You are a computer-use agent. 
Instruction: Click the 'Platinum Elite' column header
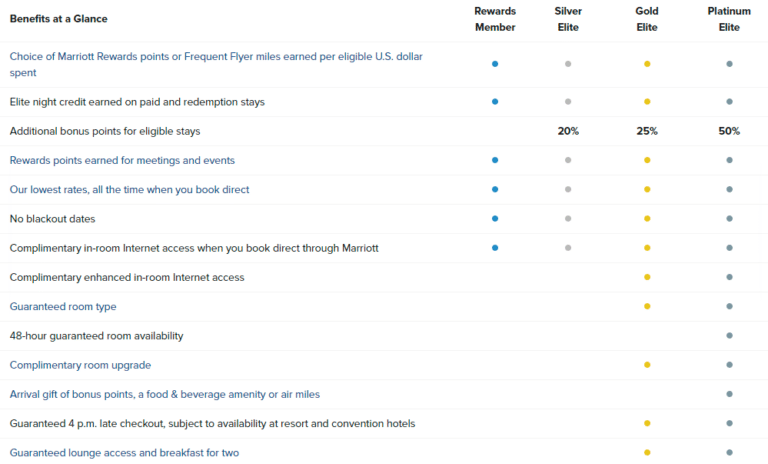coord(730,18)
